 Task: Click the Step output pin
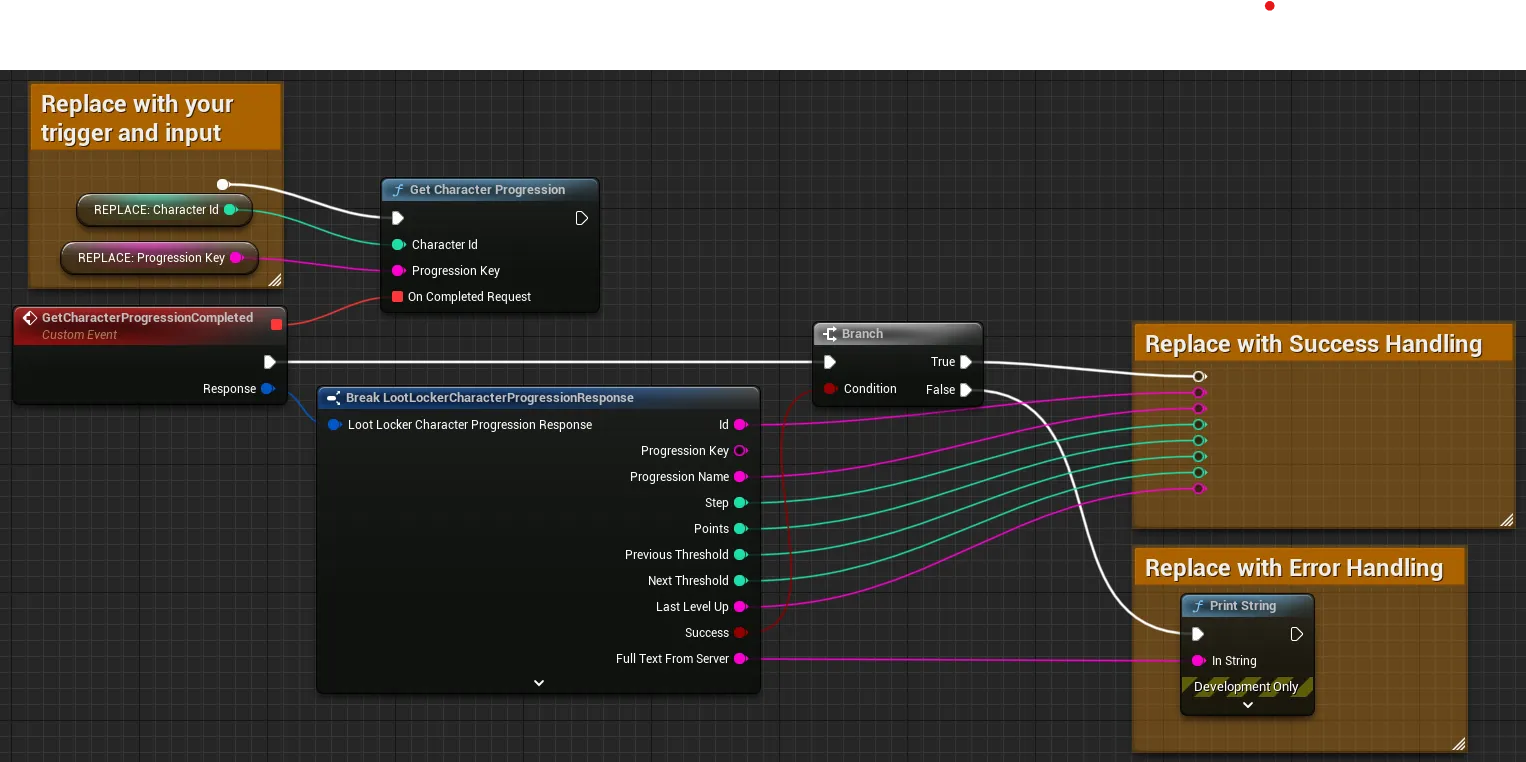[x=741, y=502]
